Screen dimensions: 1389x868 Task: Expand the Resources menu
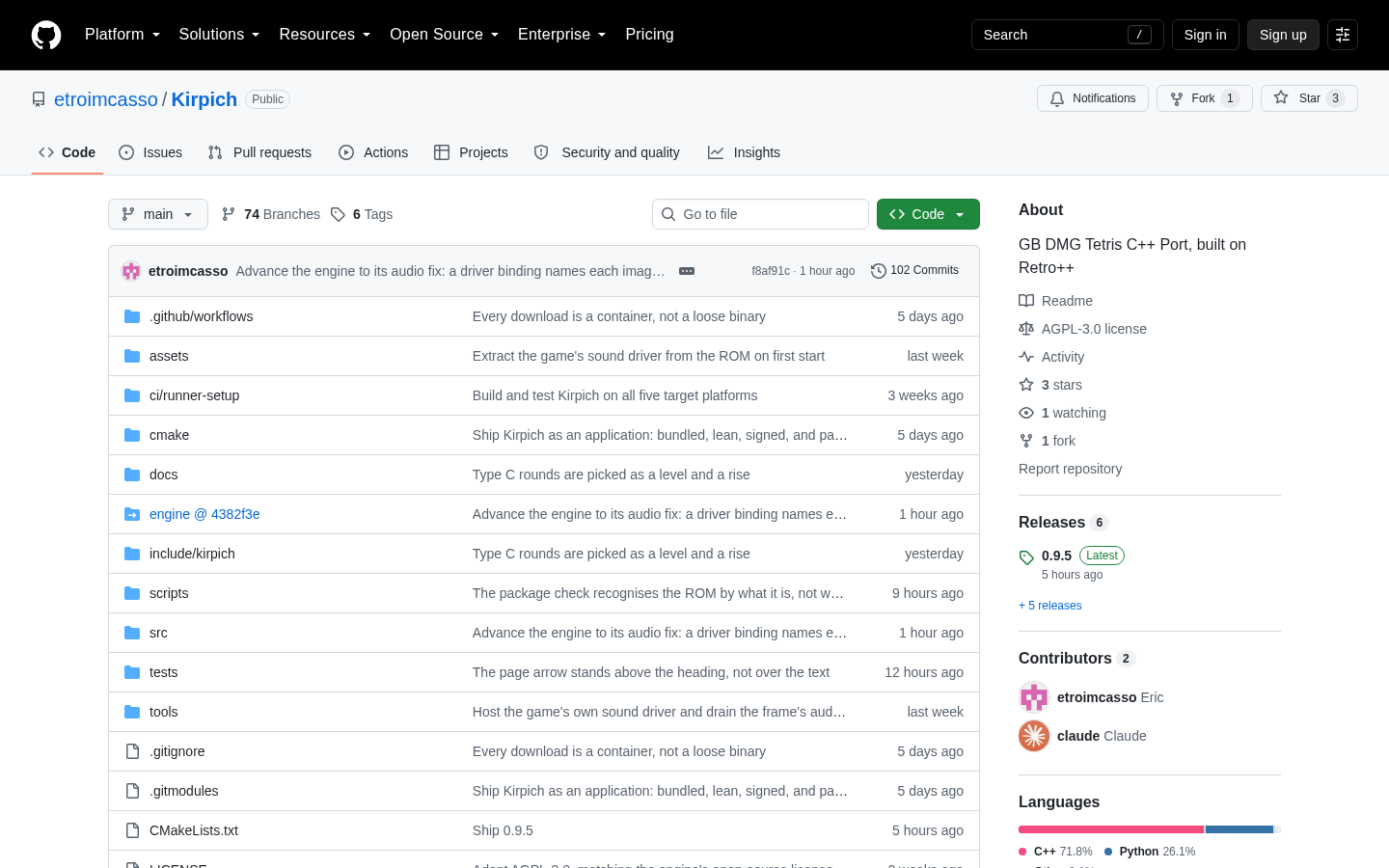point(325,35)
